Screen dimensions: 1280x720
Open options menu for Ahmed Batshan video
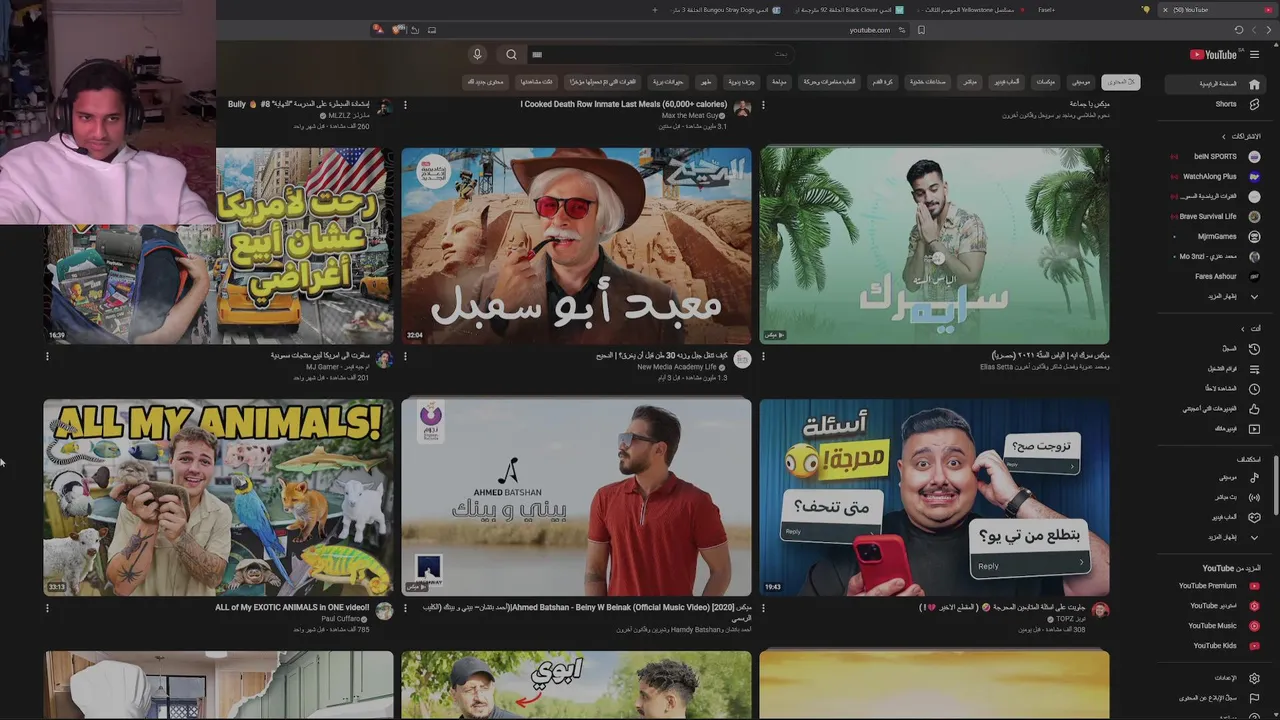405,608
